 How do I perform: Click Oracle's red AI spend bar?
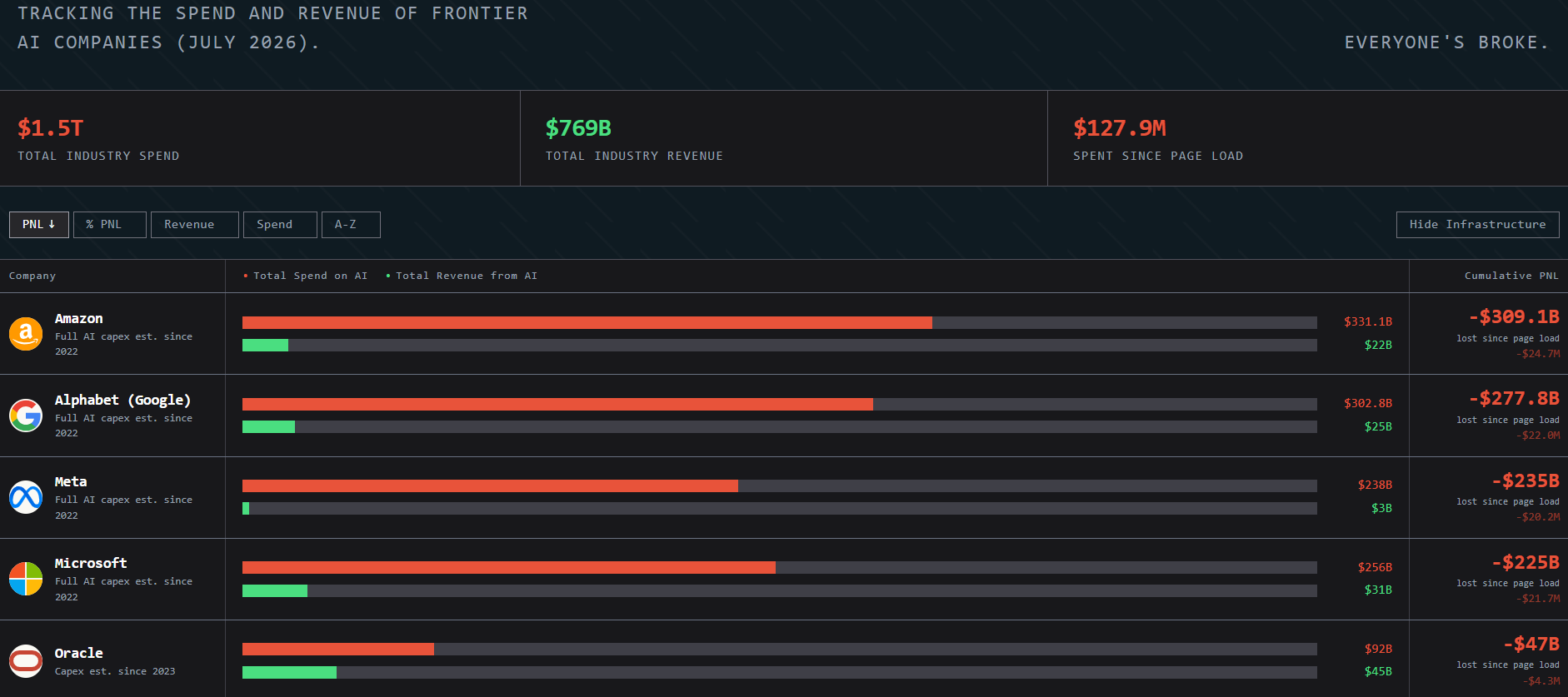[338, 649]
